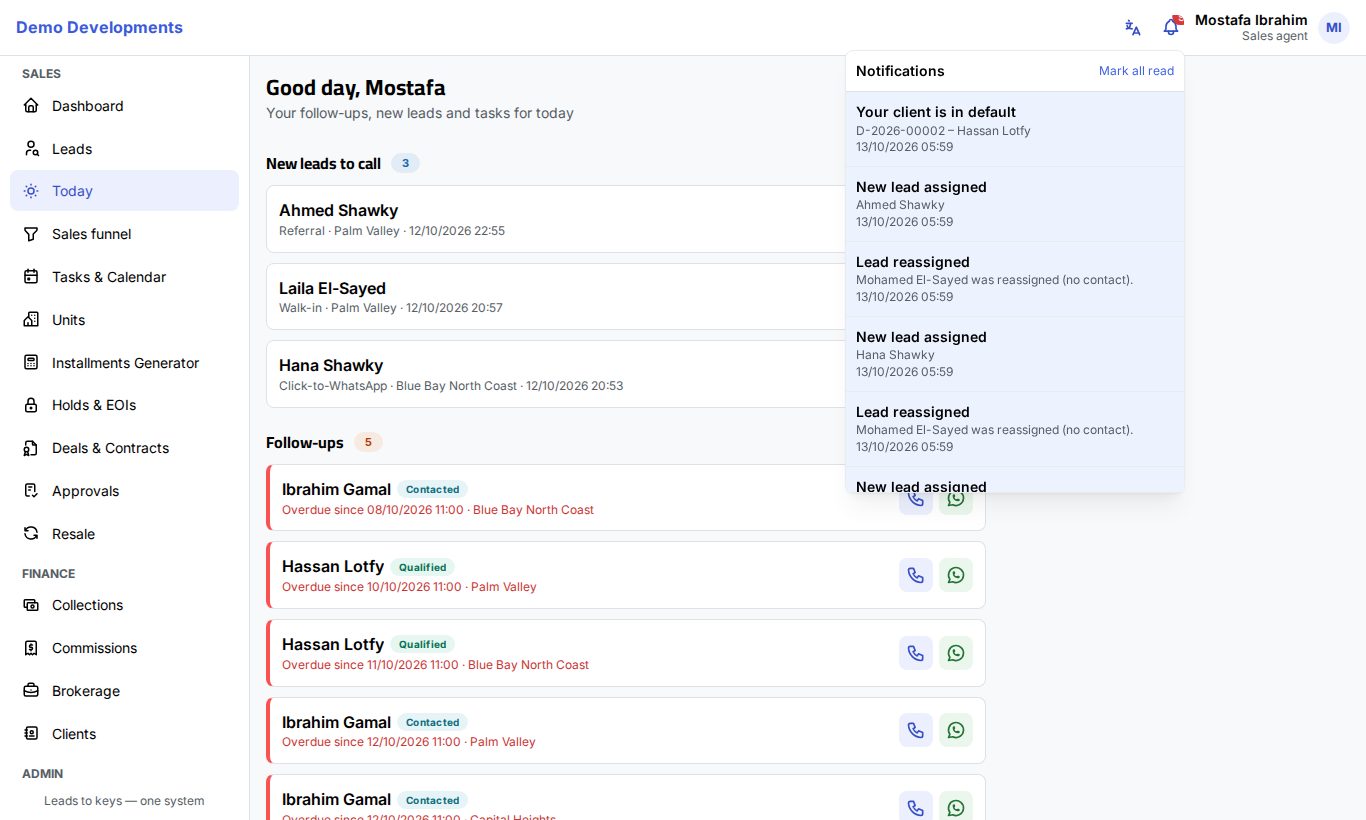Click 'Overdue since 10/10/2026 11:00 · Palm Valley'
Viewport: 1366px width, 820px height.
pos(409,587)
